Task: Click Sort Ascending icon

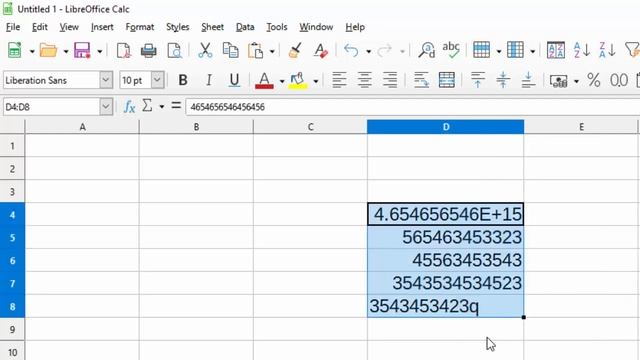Action: click(581, 50)
